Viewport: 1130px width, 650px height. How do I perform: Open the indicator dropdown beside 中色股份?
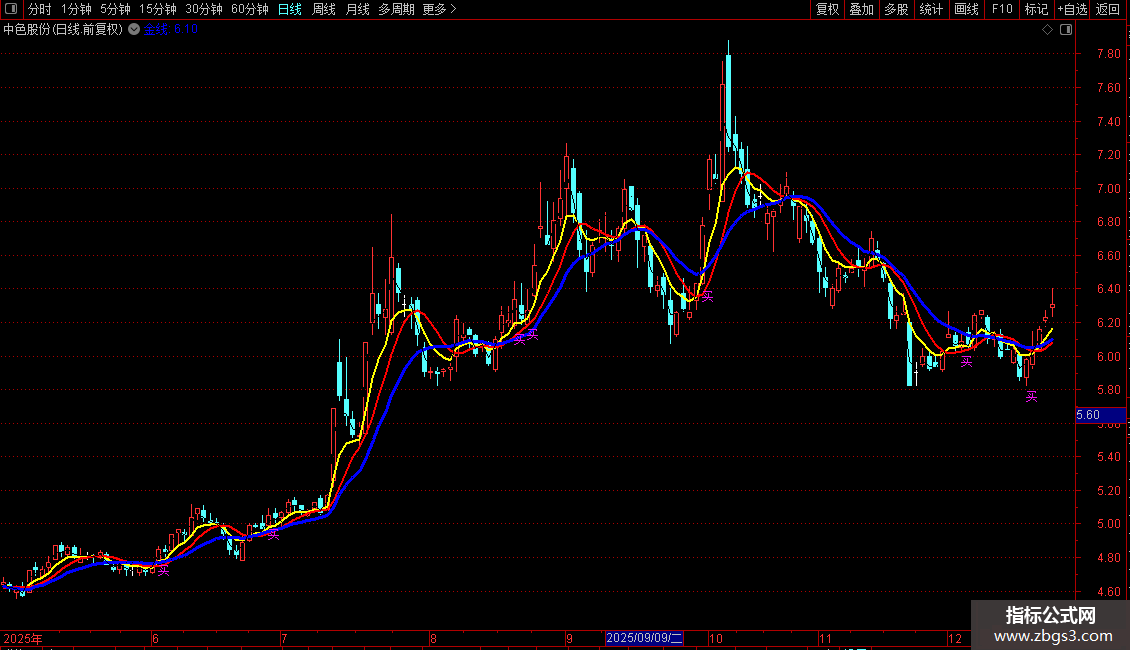tap(134, 30)
